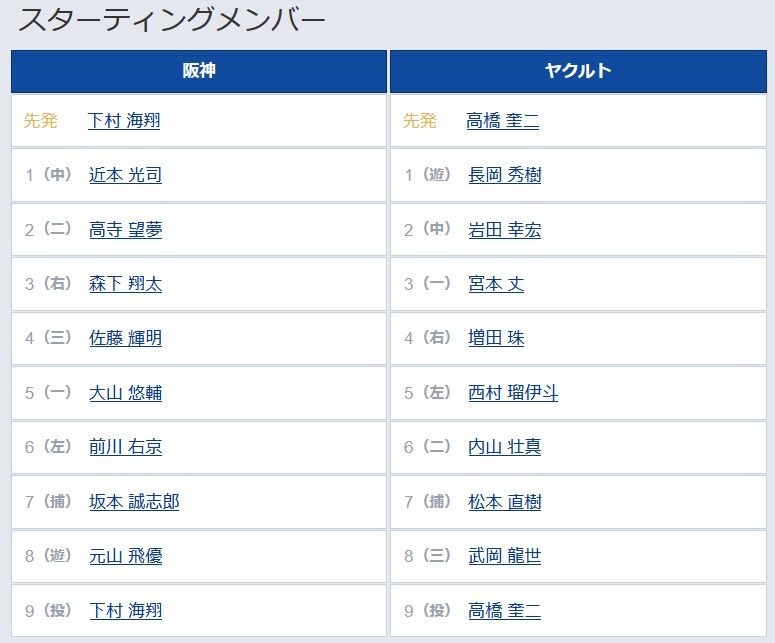This screenshot has width=775, height=643.
Task: Open Hanshin starting pitcher 下村 海翔 link
Action: pyautogui.click(x=124, y=121)
